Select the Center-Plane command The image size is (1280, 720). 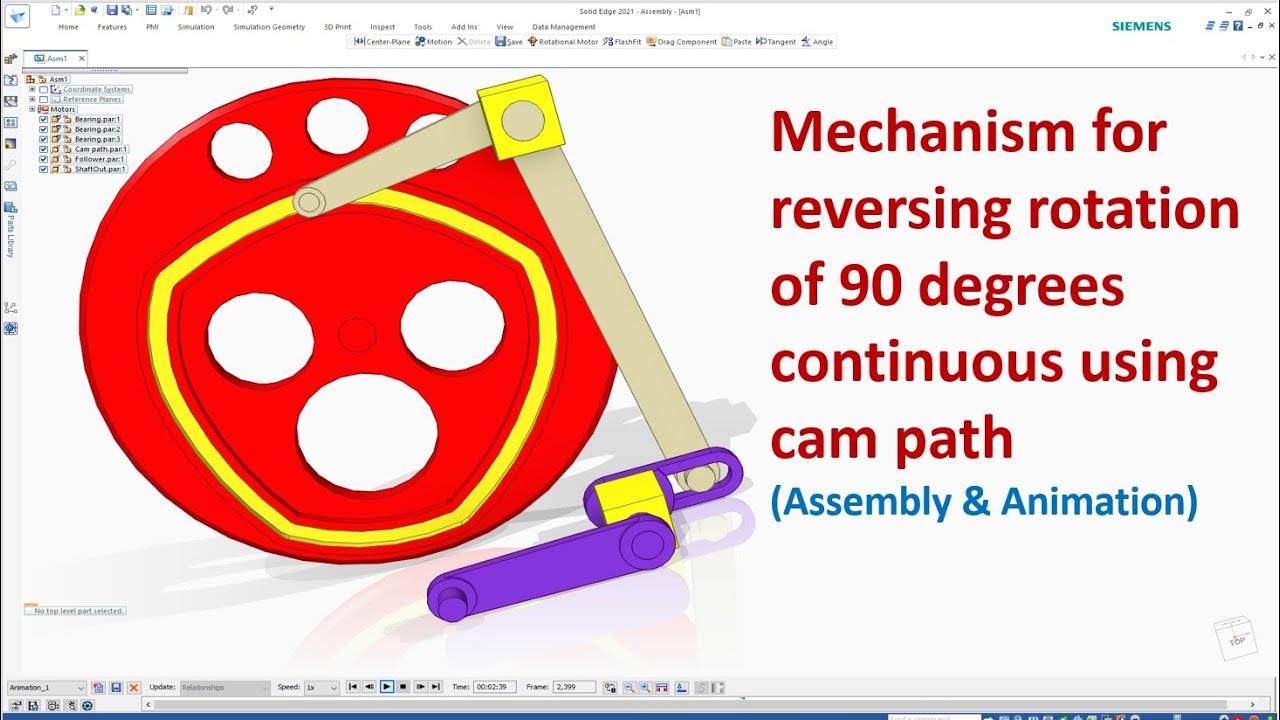382,42
